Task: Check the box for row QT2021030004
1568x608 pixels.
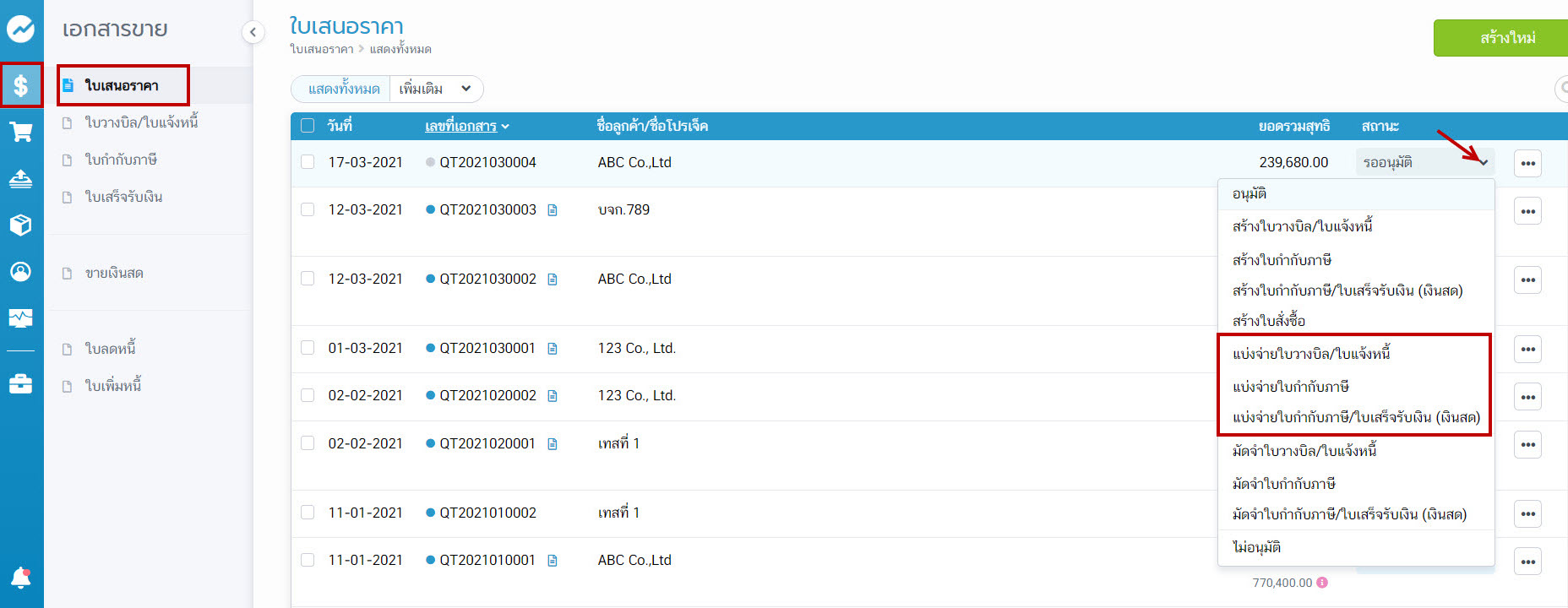Action: click(308, 162)
